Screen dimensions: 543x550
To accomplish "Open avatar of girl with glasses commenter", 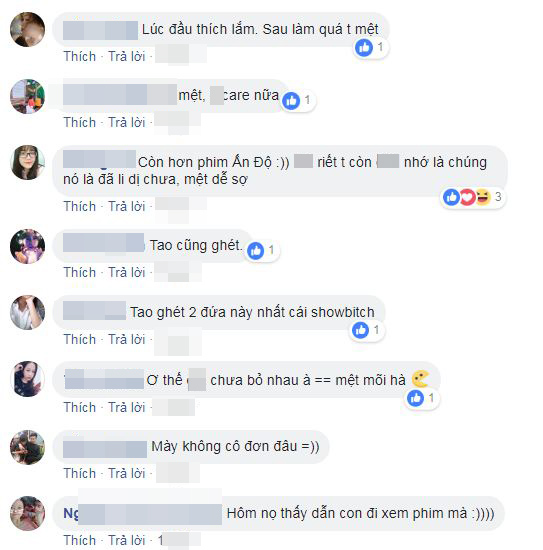I will point(27,162).
